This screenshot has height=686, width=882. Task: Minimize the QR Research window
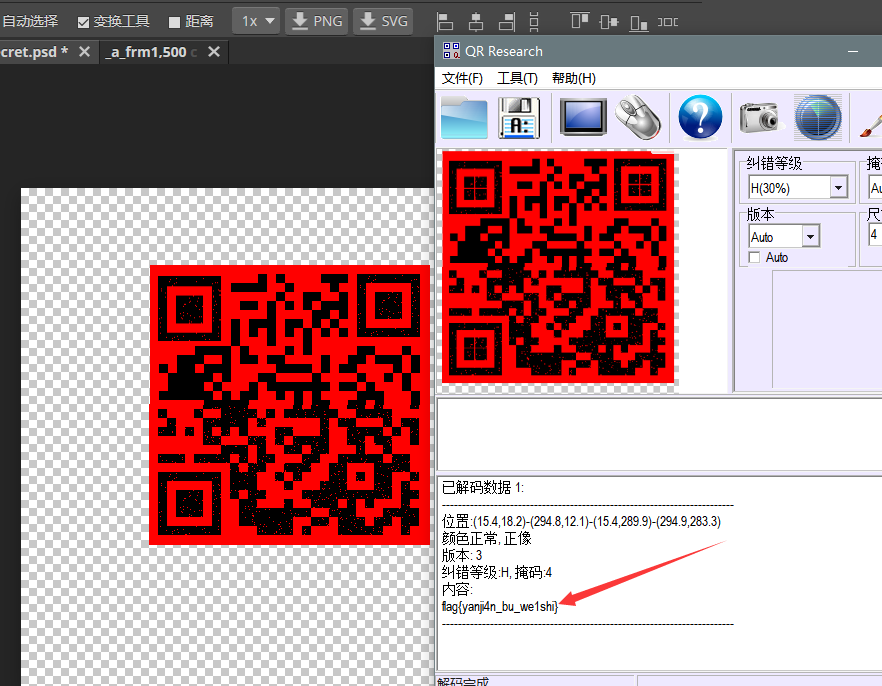pyautogui.click(x=853, y=51)
